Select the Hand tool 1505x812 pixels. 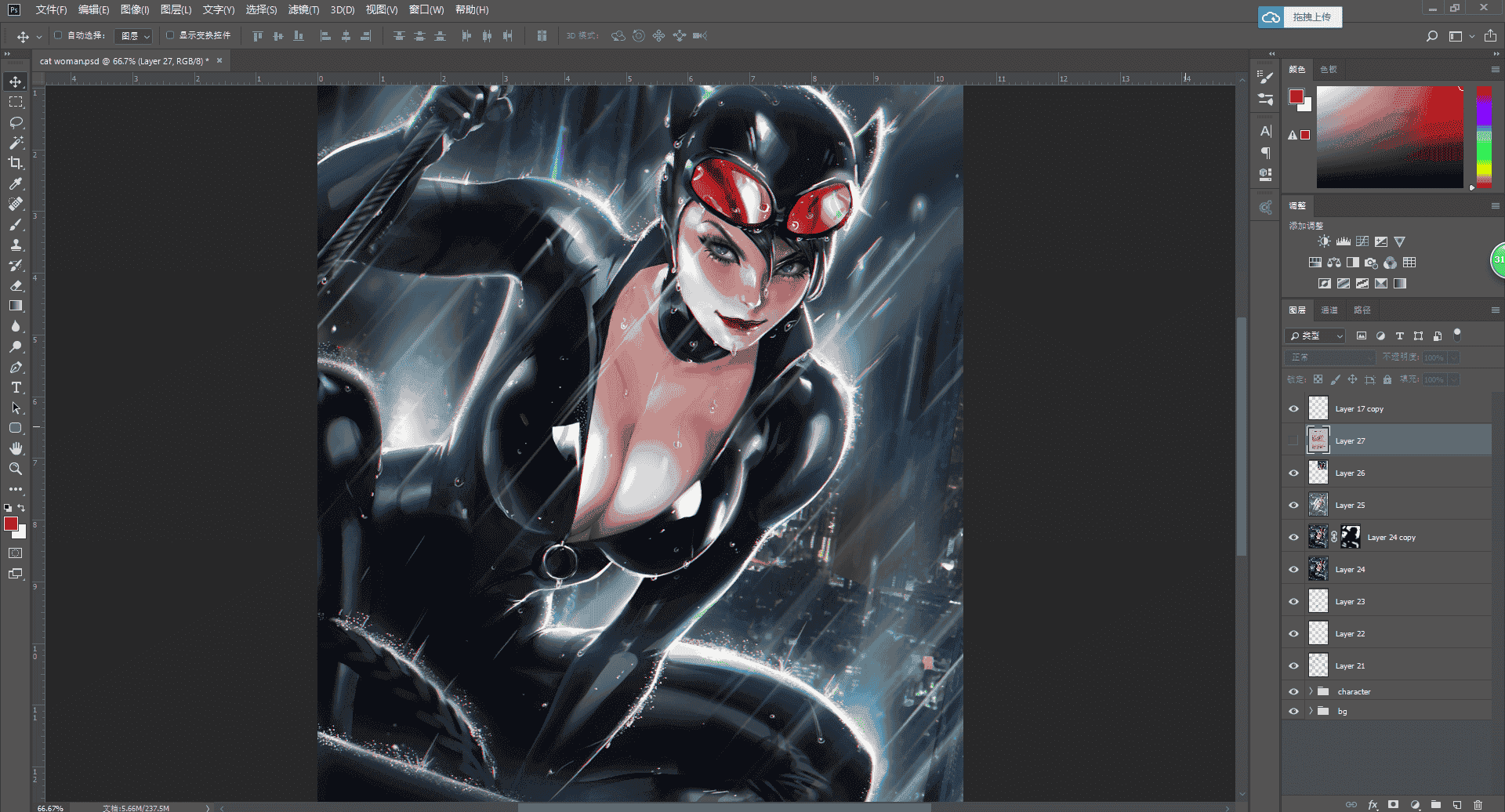[16, 448]
